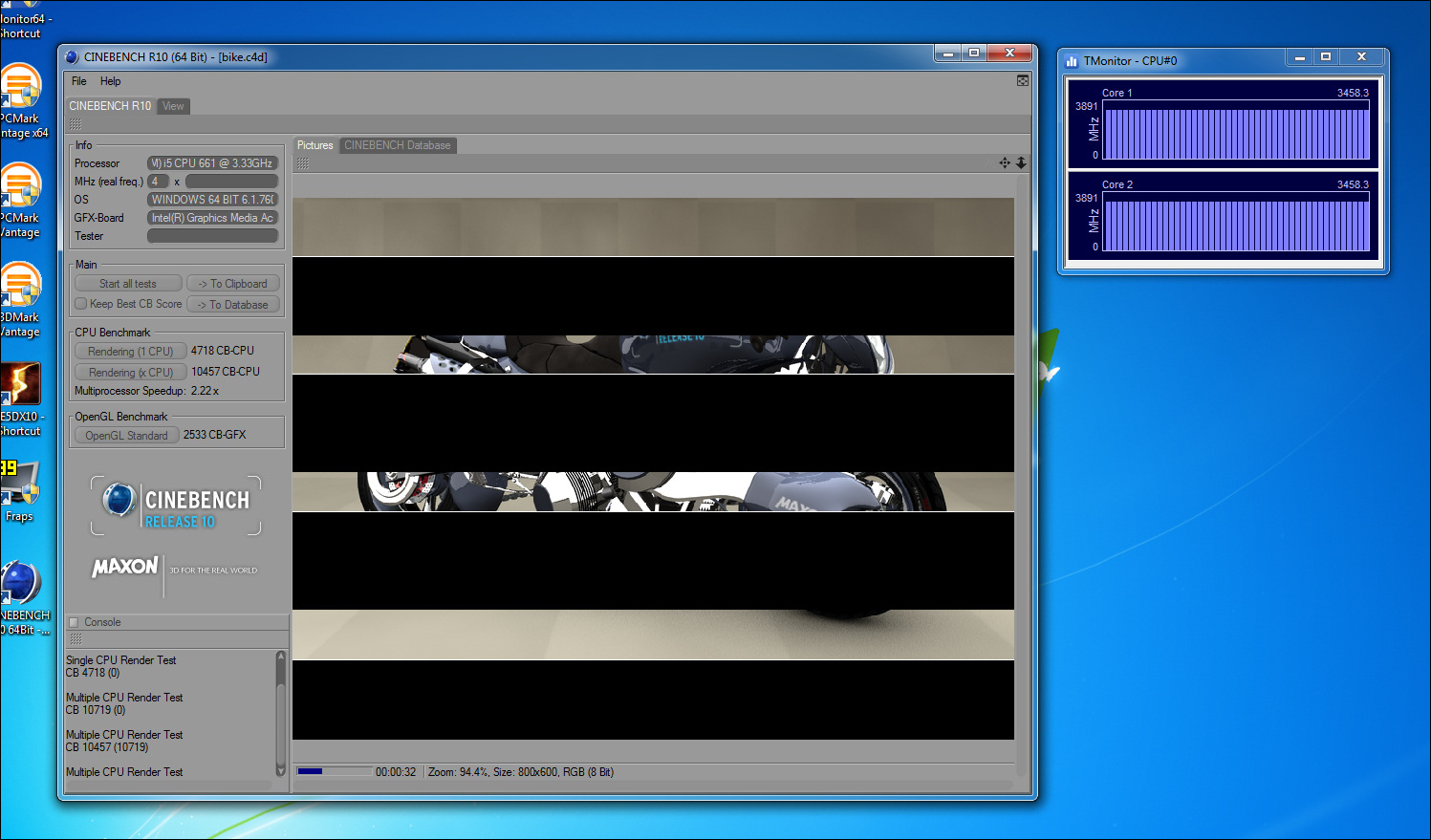Open the Help menu
The height and width of the screenshot is (840, 1431).
(111, 81)
